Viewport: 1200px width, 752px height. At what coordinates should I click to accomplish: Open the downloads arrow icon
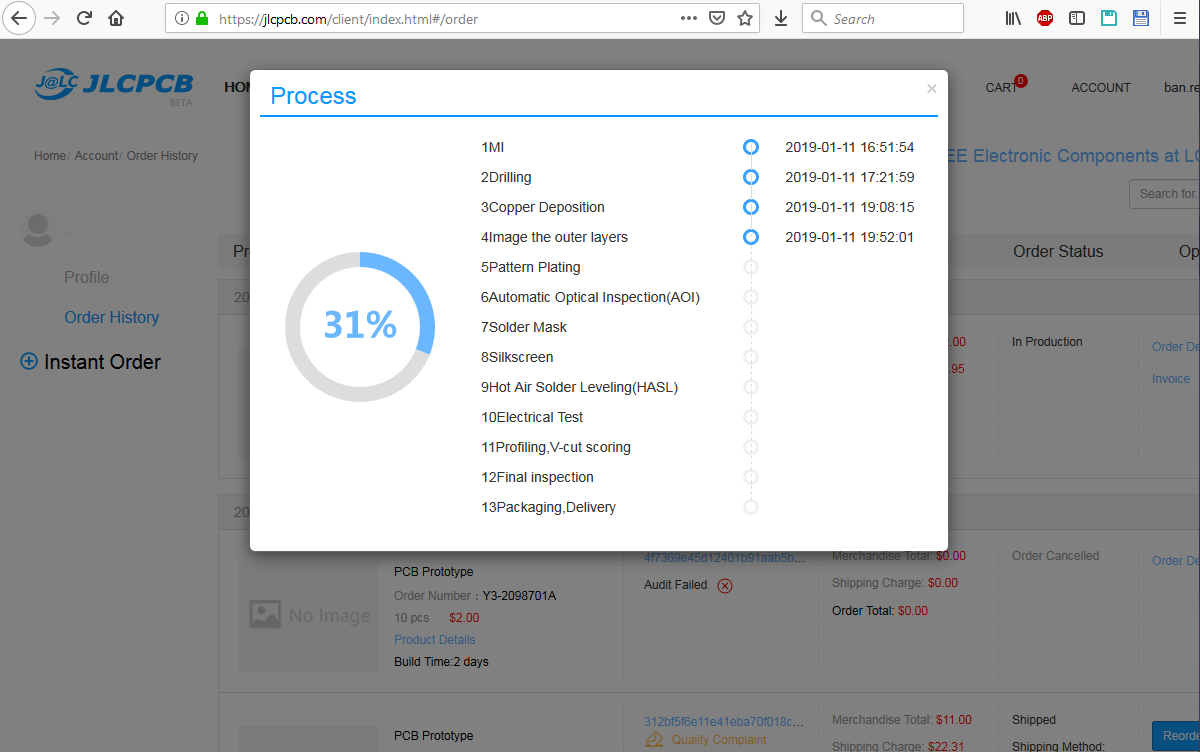click(x=781, y=18)
